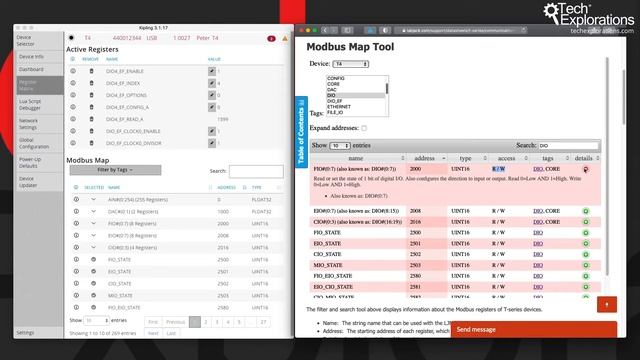Viewport: 640px width, 360px height.
Task: Remove DIO4_EF_CONFIG_A using its trash icon
Action: pyautogui.click(x=91, y=107)
